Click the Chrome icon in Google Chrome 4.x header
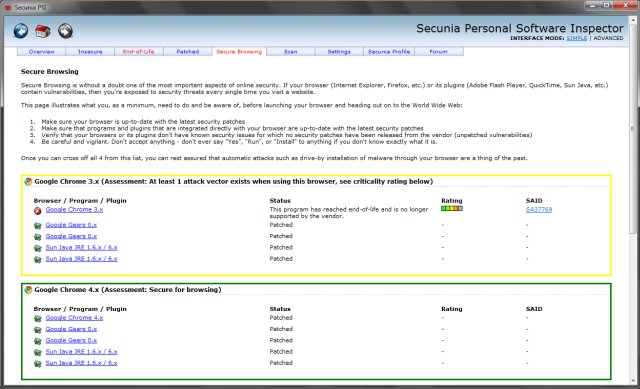This screenshot has width=640, height=389. (x=28, y=290)
